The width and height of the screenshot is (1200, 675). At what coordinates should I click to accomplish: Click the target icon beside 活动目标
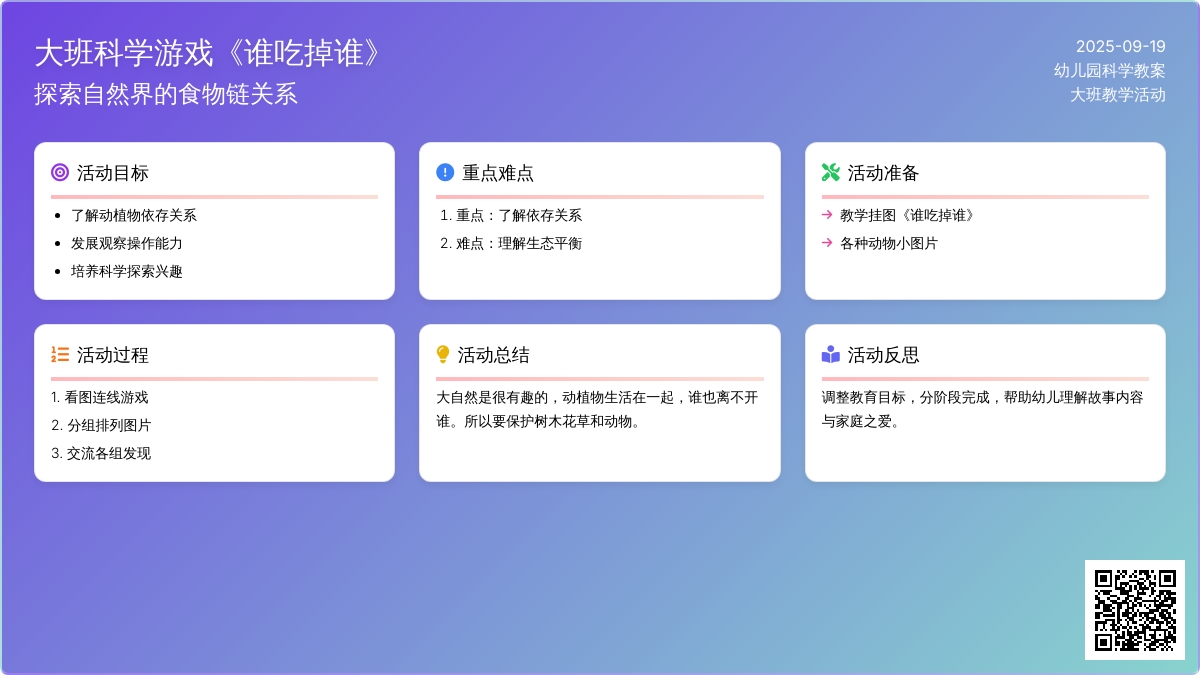coord(60,173)
